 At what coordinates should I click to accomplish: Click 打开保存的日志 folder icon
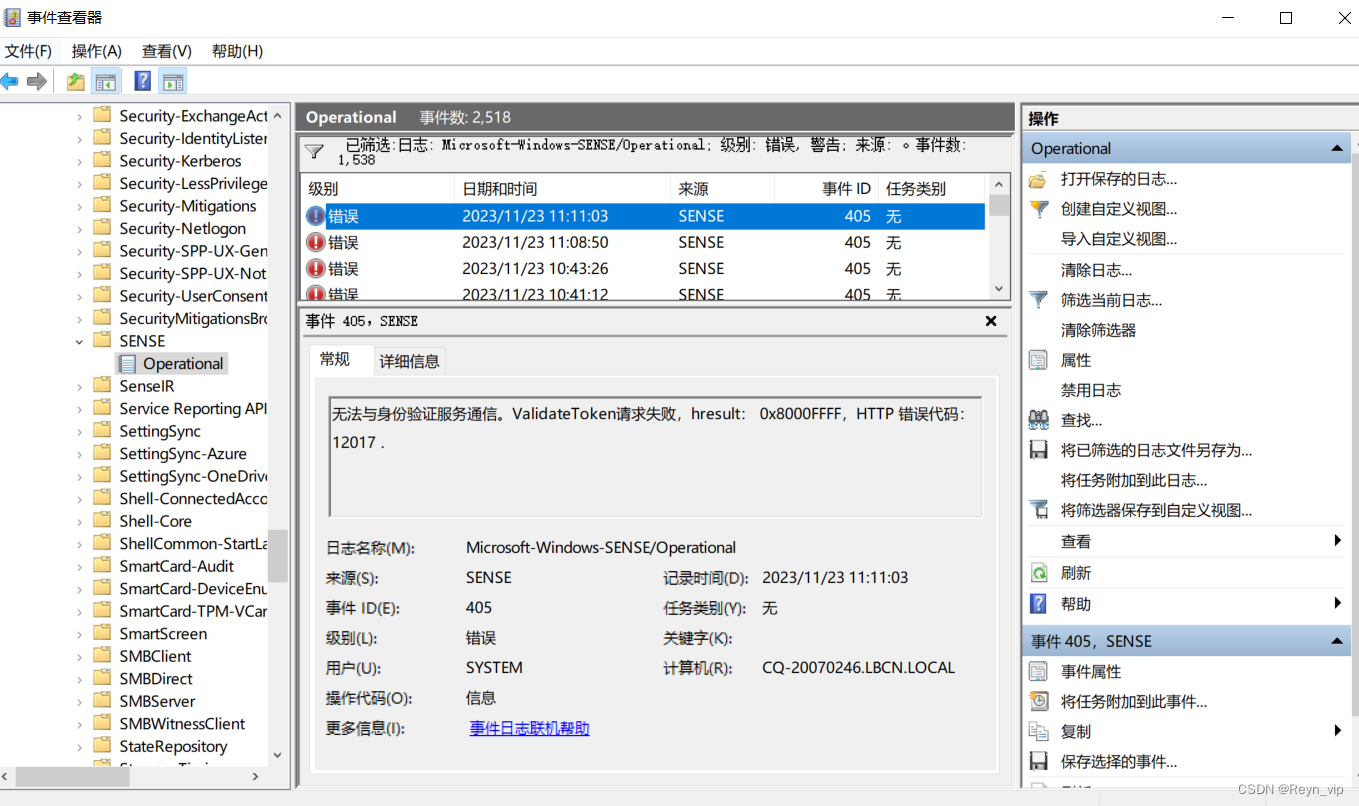click(x=1039, y=180)
